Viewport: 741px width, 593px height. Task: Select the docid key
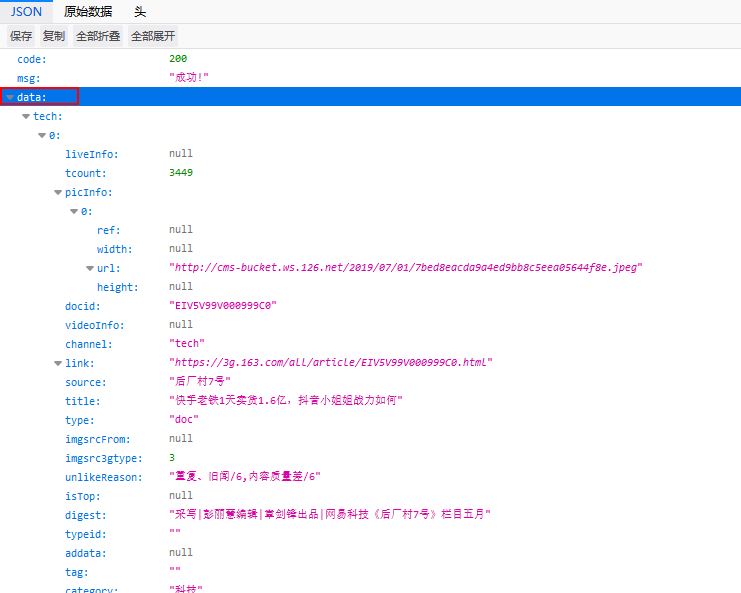tap(83, 306)
